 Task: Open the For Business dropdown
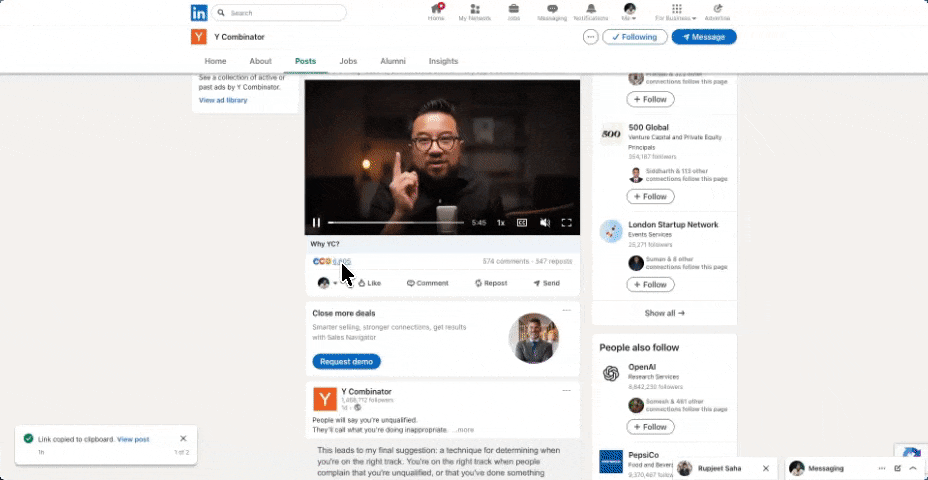[x=676, y=12]
